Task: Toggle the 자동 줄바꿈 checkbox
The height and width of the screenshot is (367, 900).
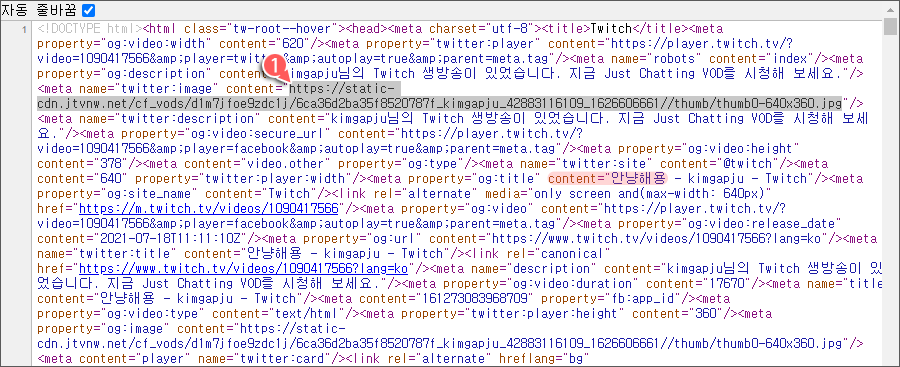Action: coord(88,10)
